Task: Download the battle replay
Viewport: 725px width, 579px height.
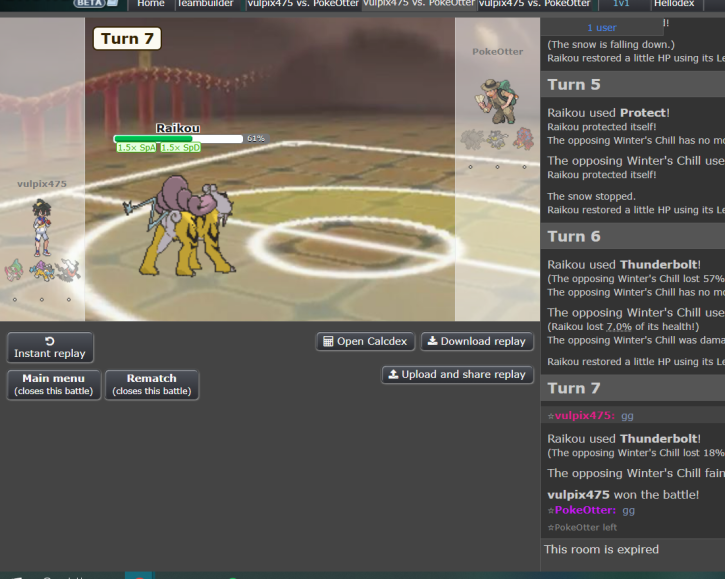Action: click(477, 341)
